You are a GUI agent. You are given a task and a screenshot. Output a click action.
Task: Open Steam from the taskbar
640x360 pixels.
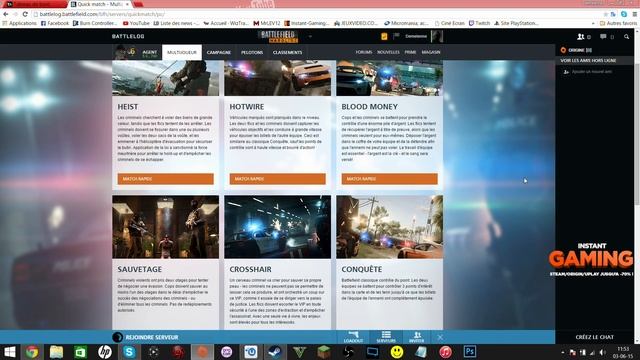[275, 352]
